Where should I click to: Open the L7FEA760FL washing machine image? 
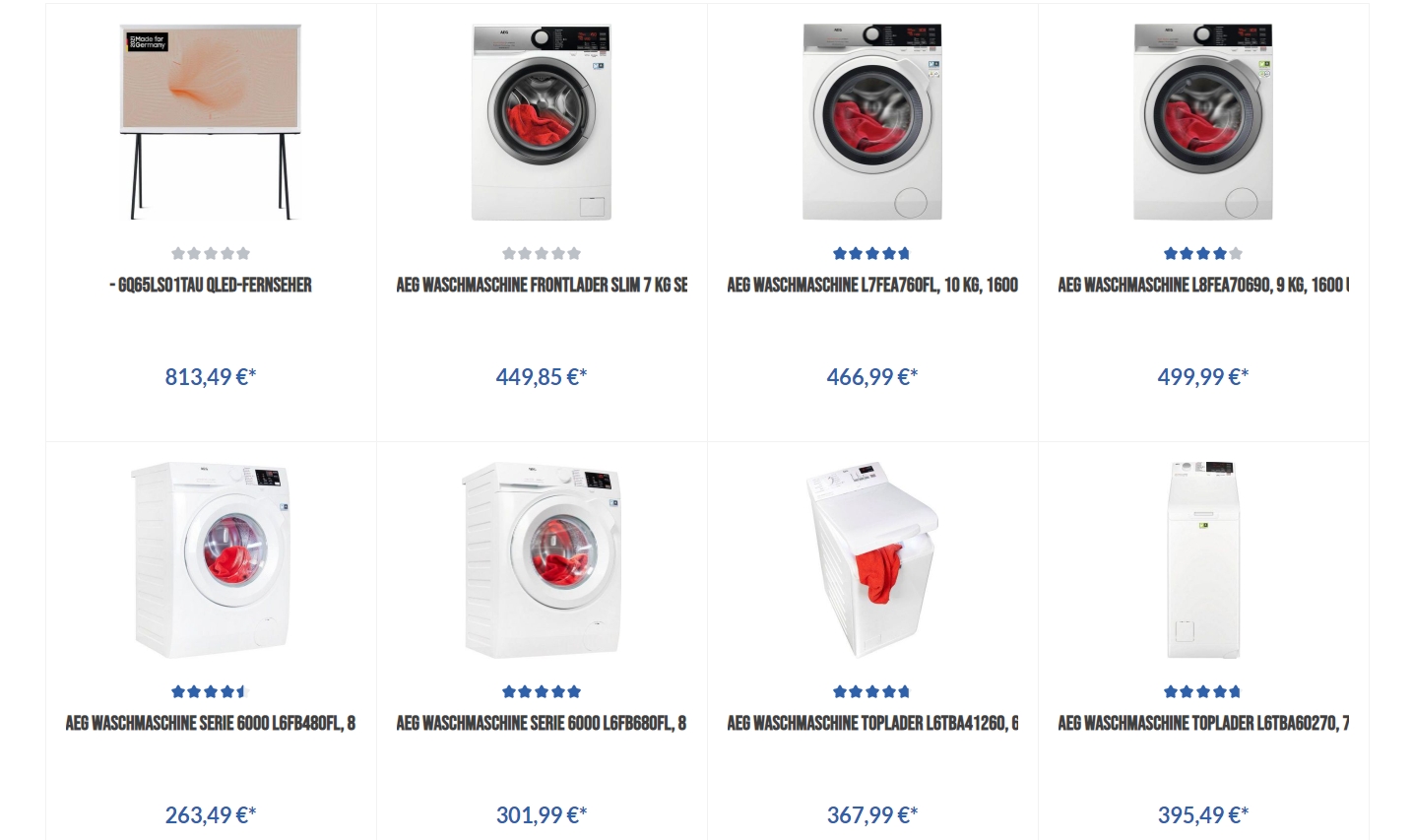click(872, 122)
